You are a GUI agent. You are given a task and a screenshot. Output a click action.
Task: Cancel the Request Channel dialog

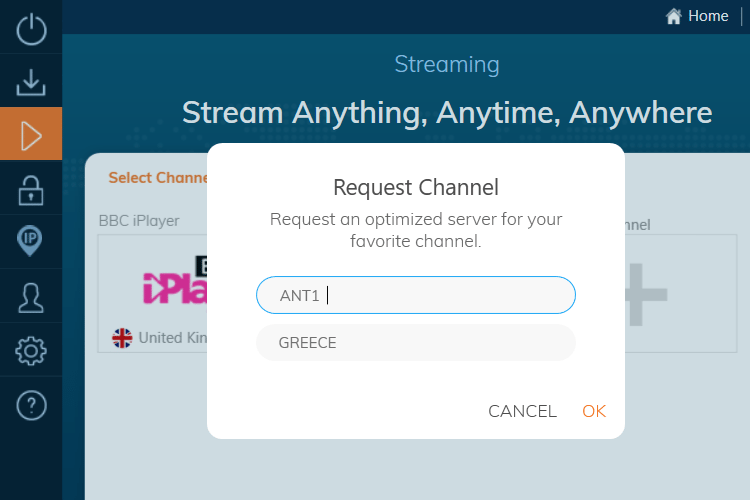click(522, 411)
